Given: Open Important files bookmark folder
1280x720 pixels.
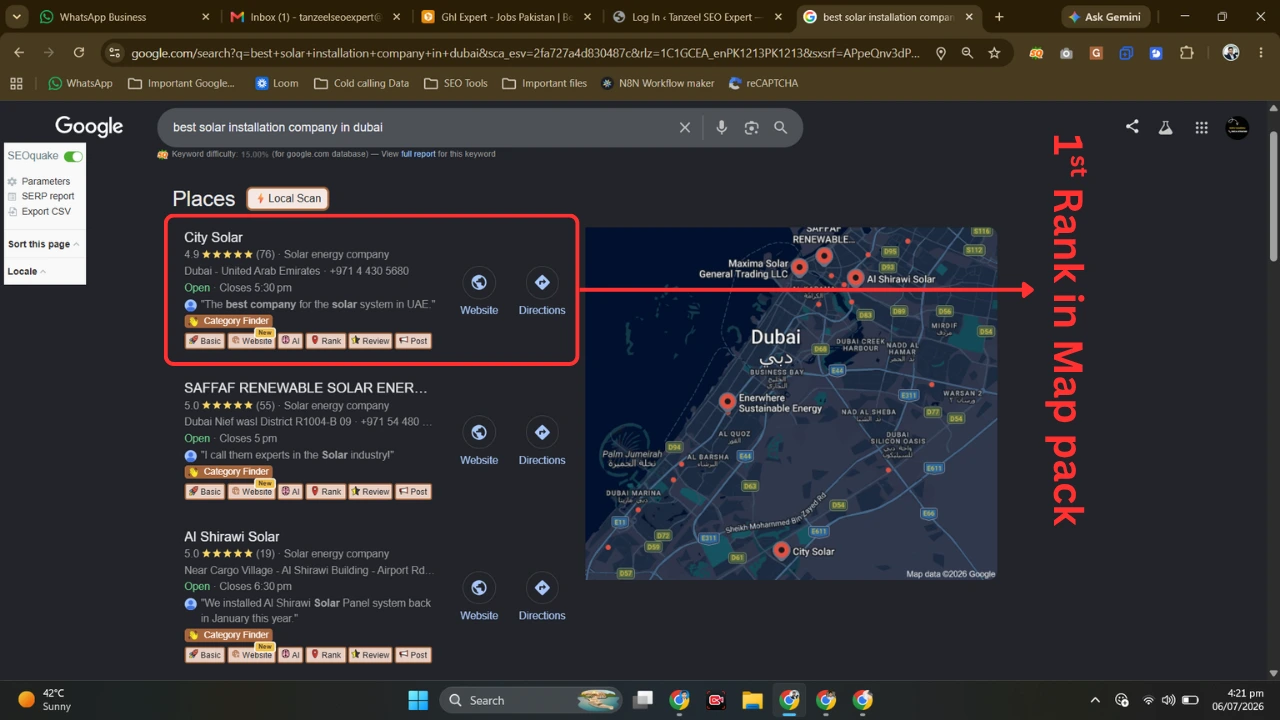Looking at the screenshot, I should click(545, 83).
